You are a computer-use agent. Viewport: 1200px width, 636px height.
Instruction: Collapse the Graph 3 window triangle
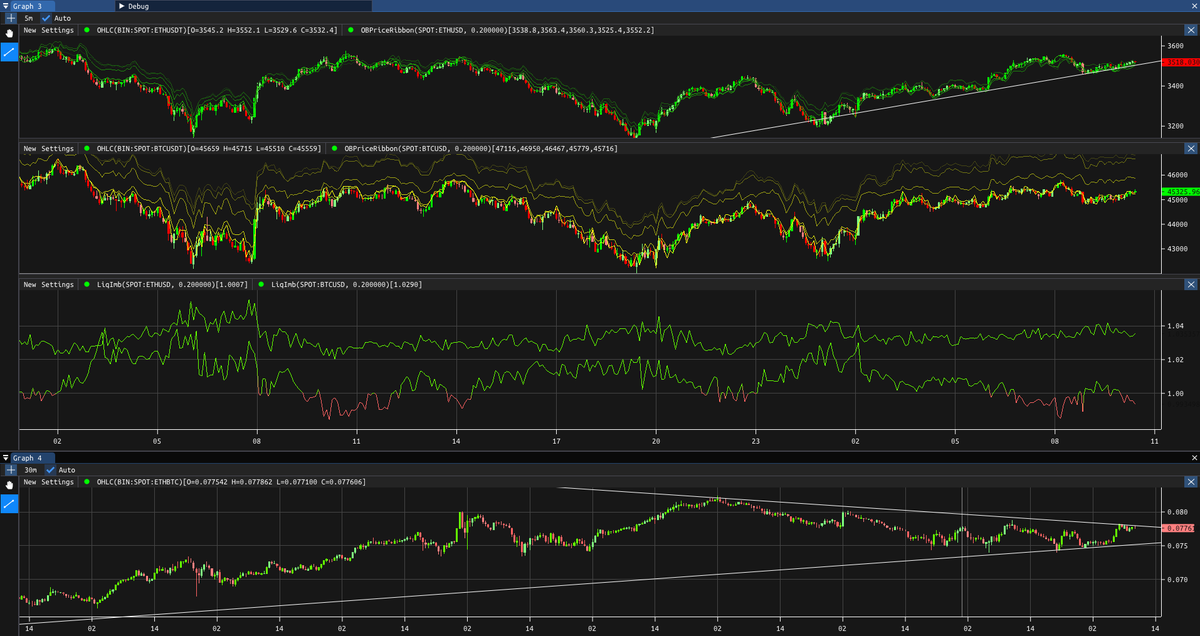coord(5,6)
